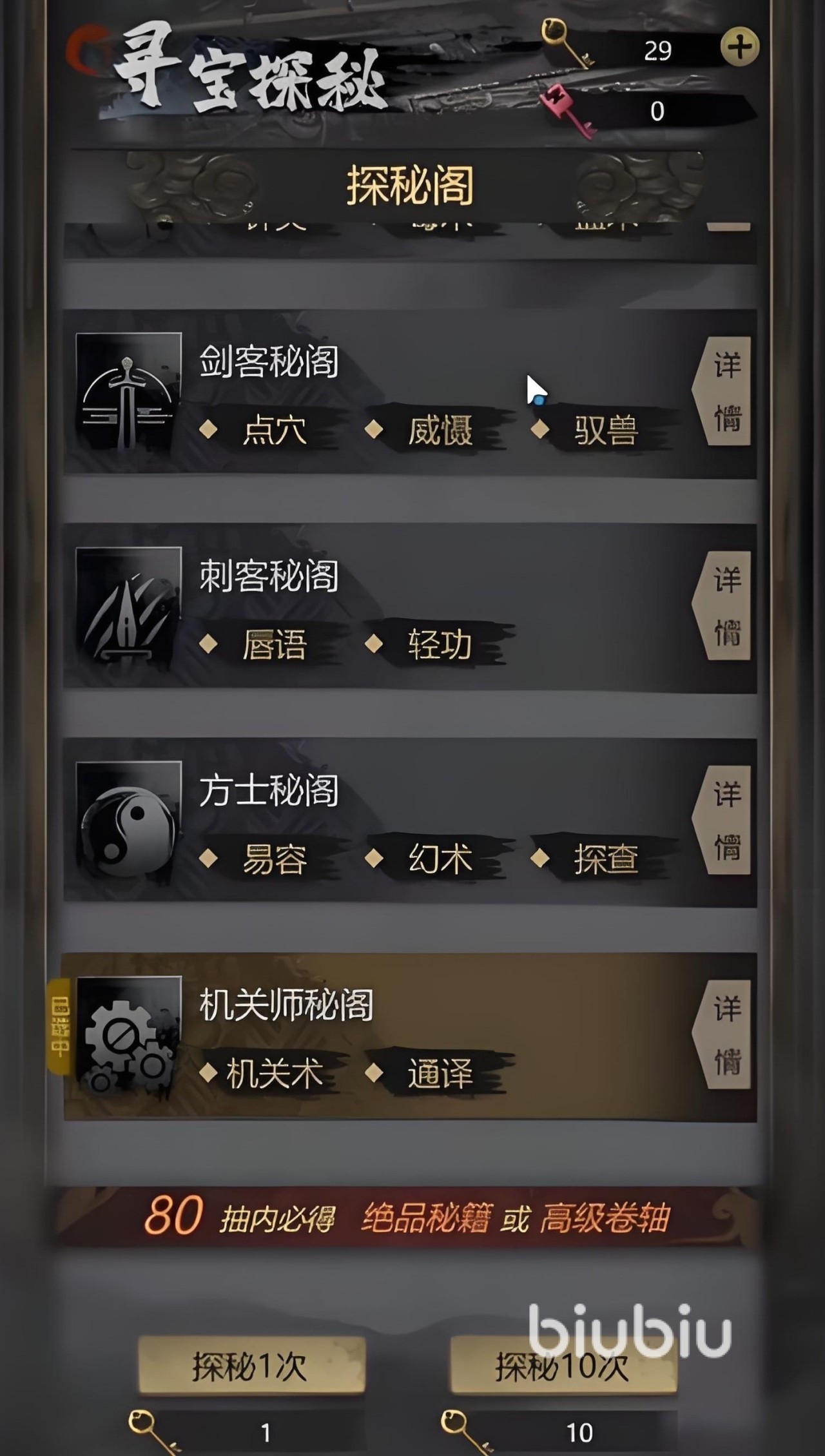Tap the plus icon to add keys

click(739, 47)
